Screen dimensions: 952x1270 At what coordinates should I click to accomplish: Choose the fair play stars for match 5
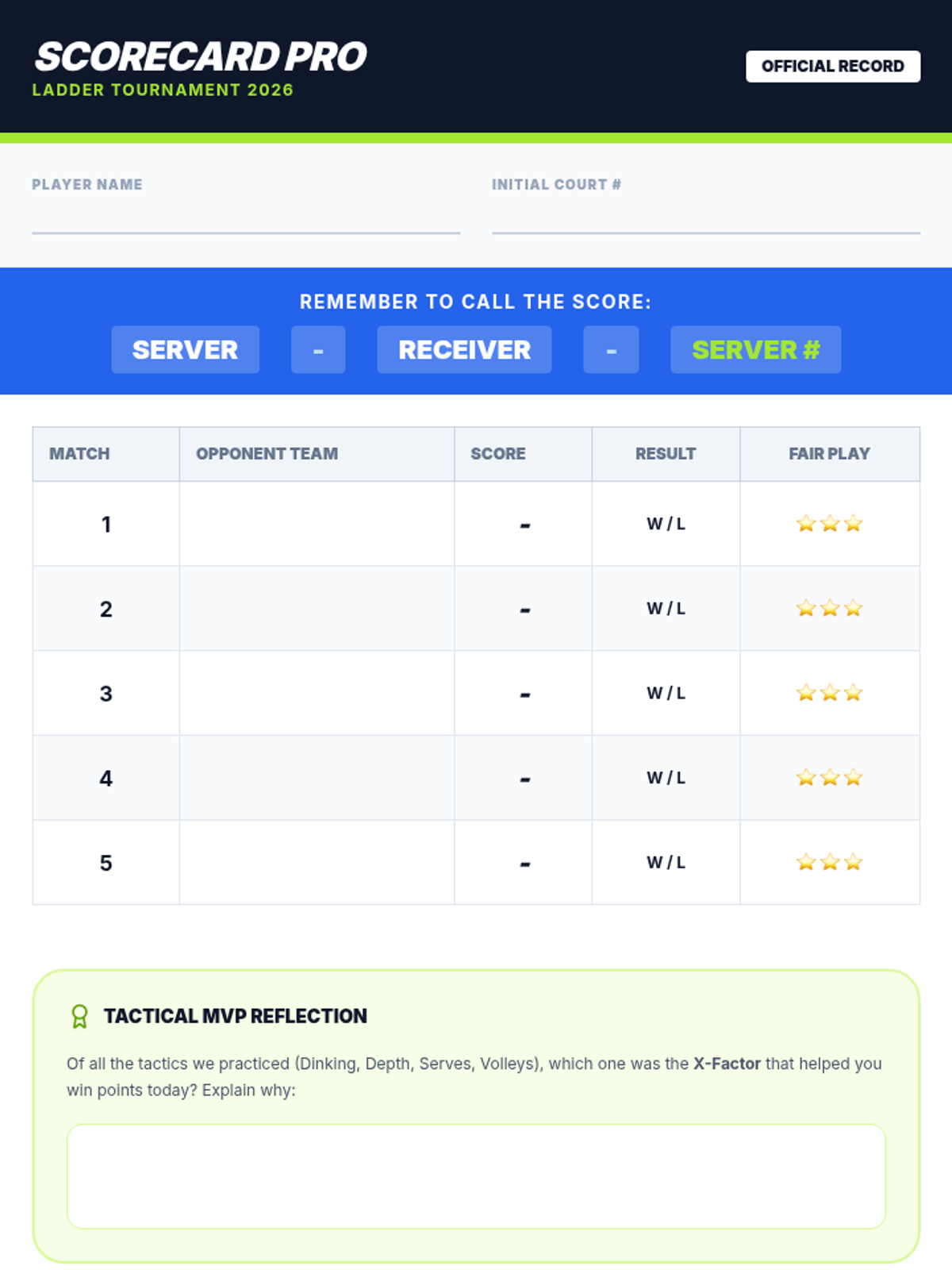829,862
